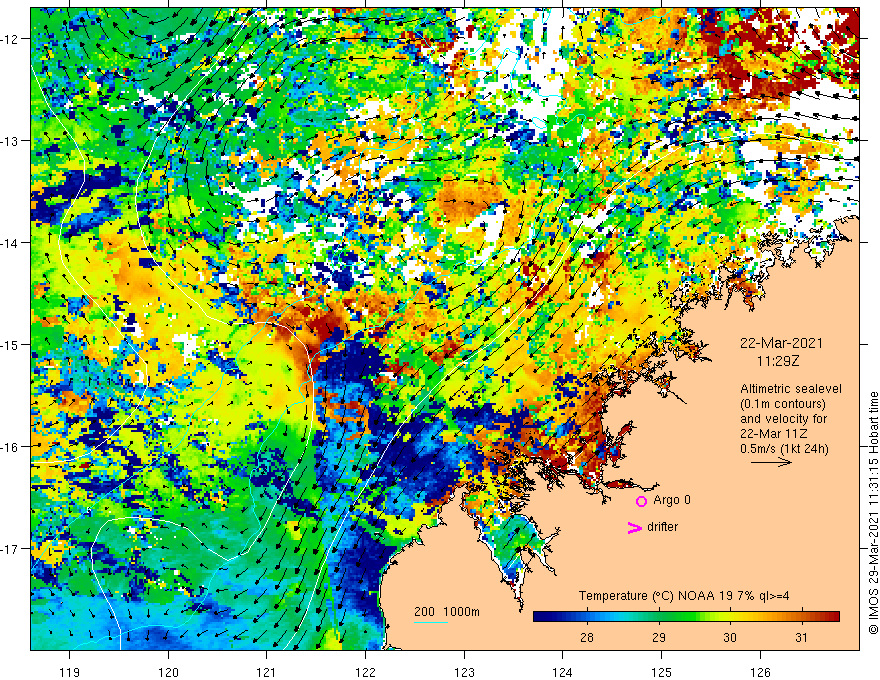The width and height of the screenshot is (880, 680).
Task: Click the cyan 200m depth contour legend line
Action: (x=430, y=622)
